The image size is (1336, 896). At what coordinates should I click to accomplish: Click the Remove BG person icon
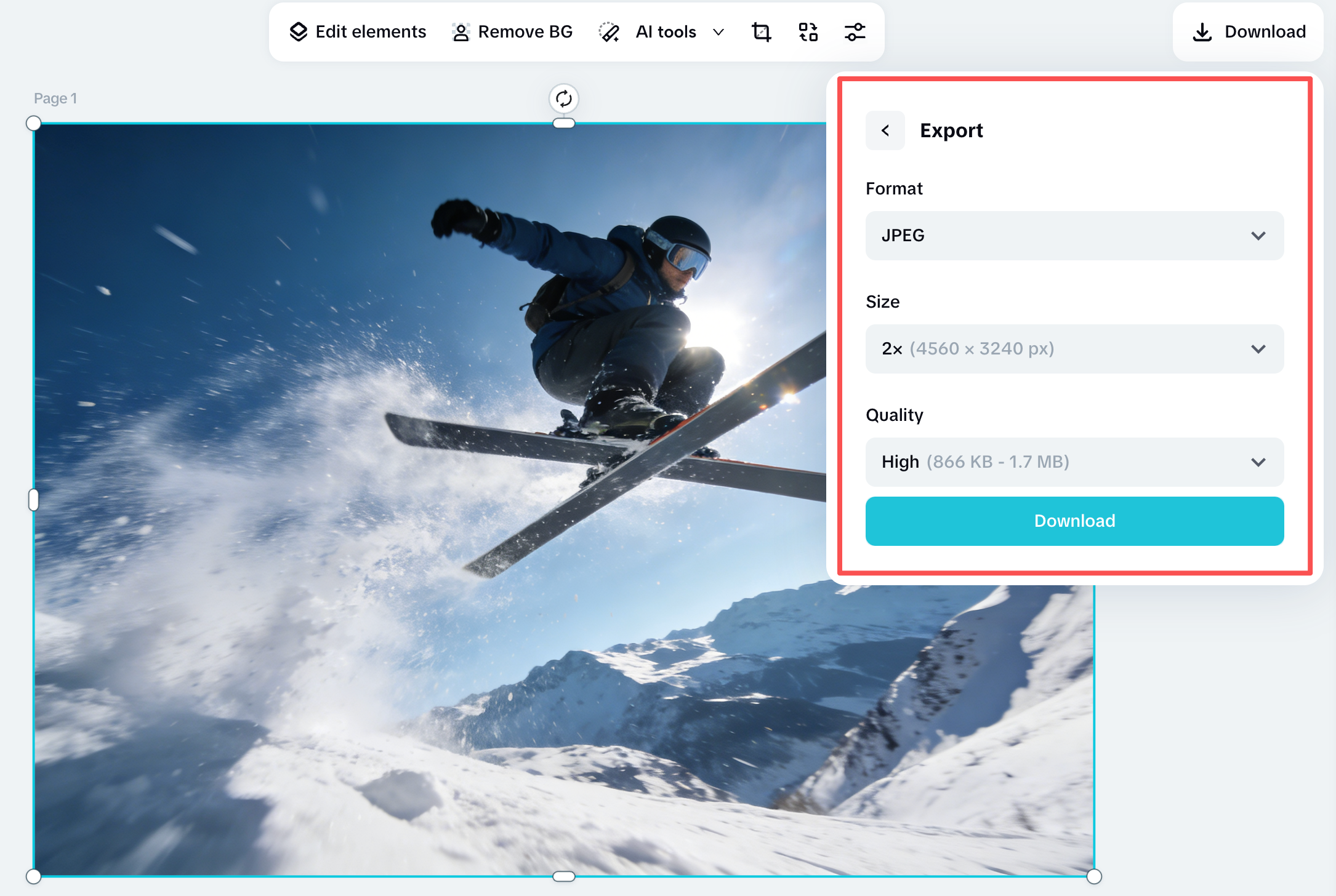pos(461,32)
